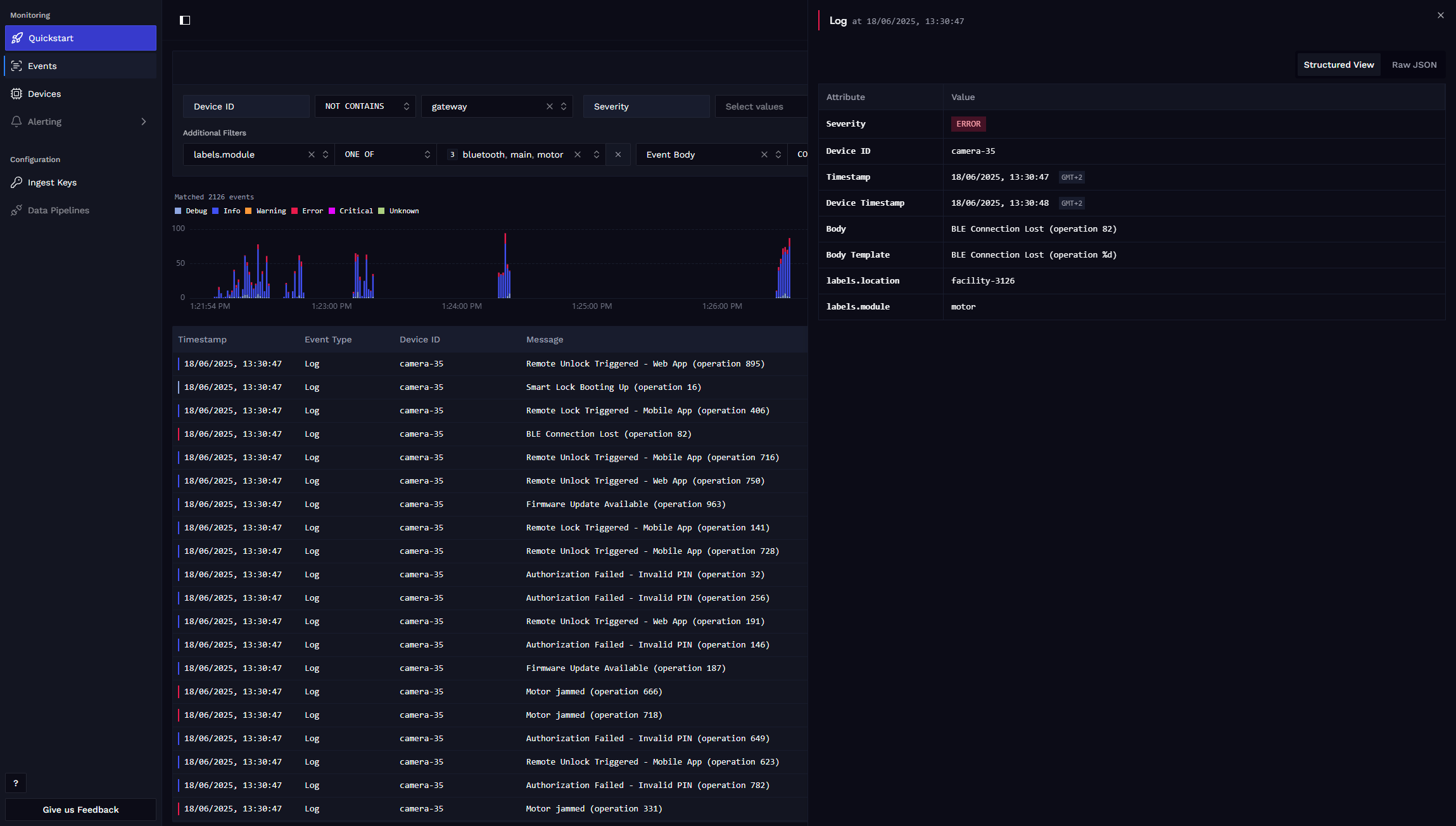Click the Ingest Keys key icon

click(16, 182)
